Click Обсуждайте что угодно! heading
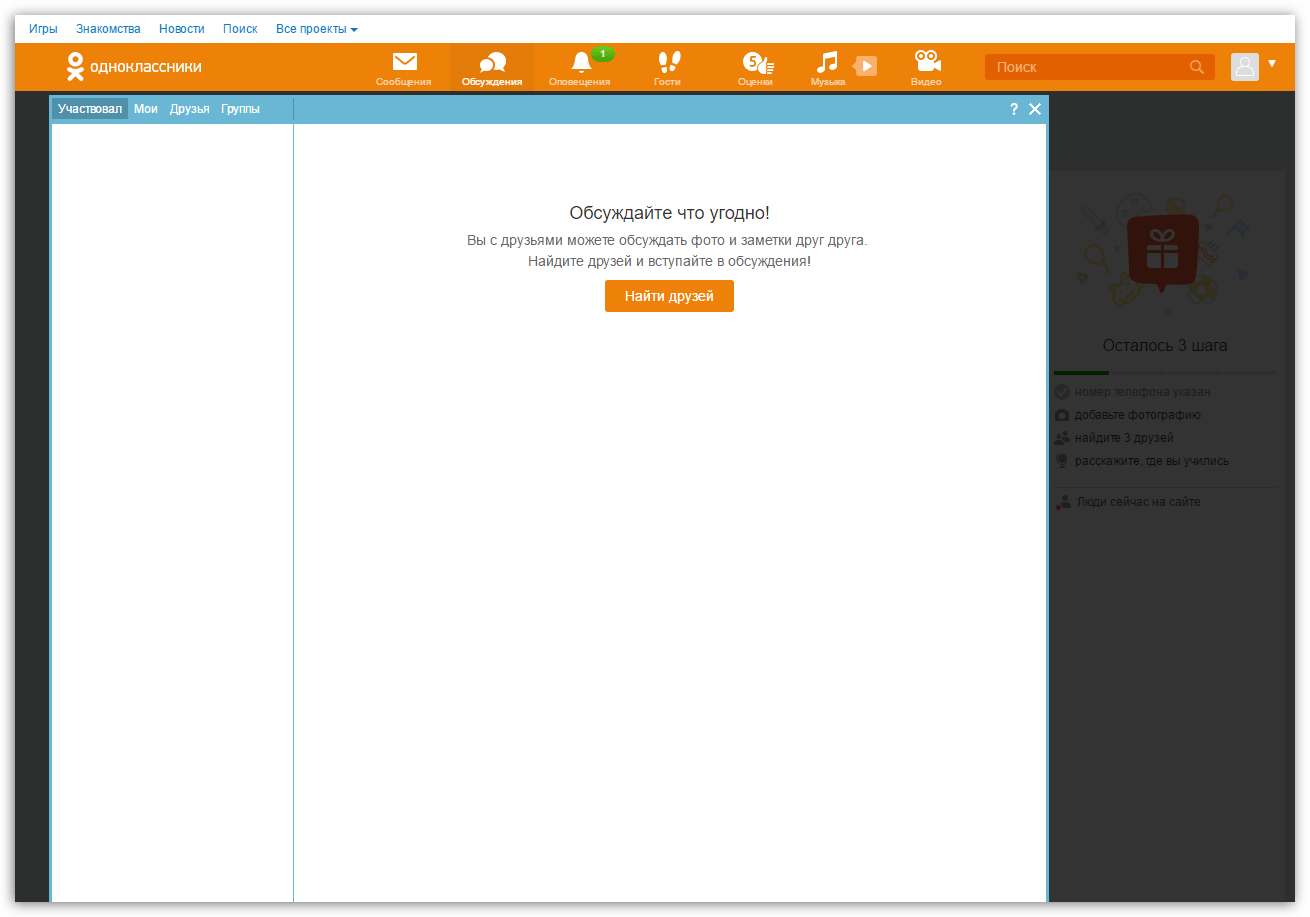This screenshot has height=917, width=1310. (x=669, y=213)
